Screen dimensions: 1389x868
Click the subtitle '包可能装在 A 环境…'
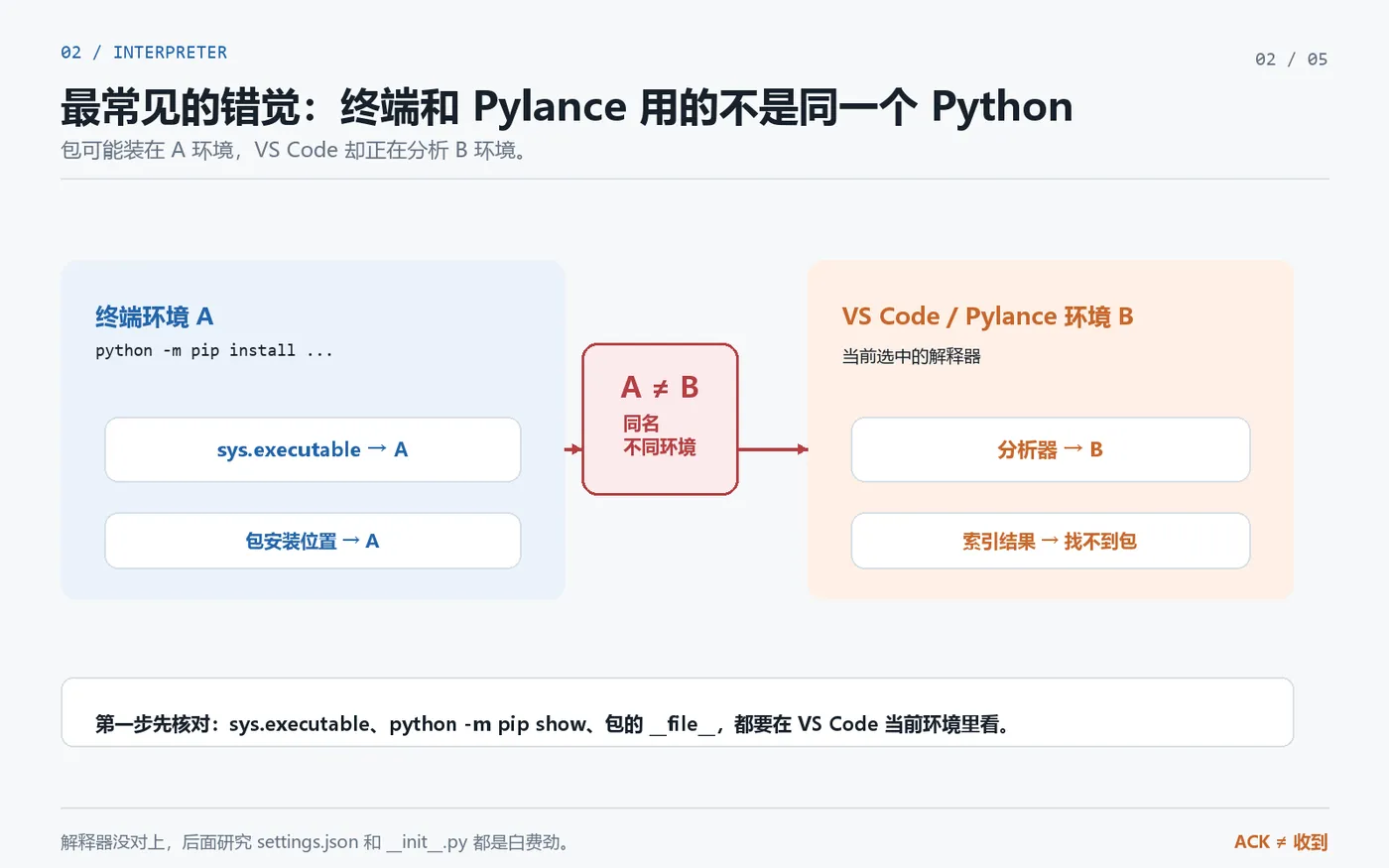click(x=294, y=150)
